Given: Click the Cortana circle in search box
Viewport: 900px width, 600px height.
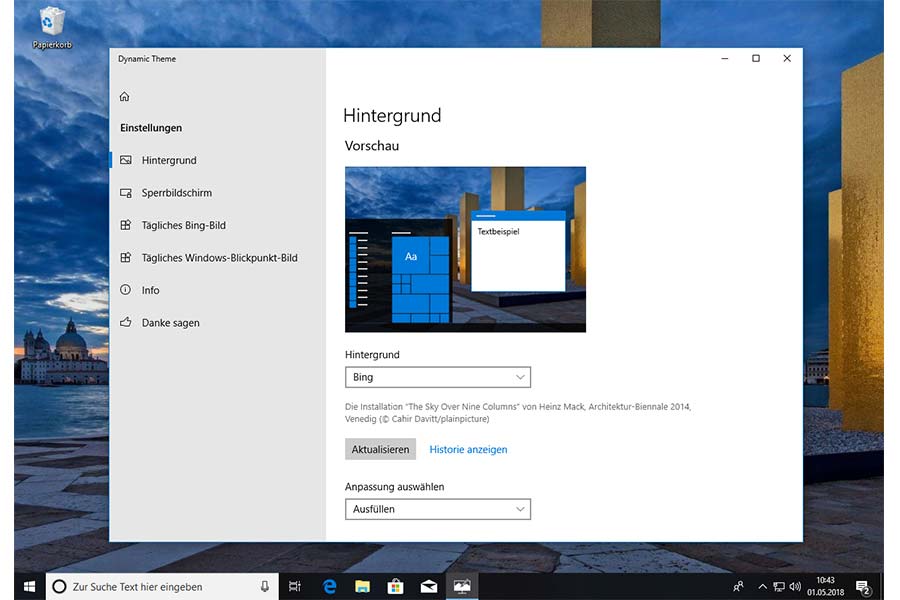Looking at the screenshot, I should (x=59, y=586).
